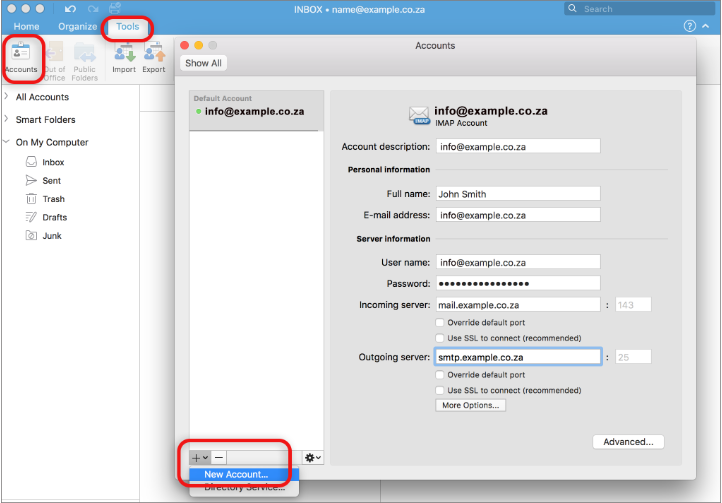Viewport: 722px width, 503px height.
Task: Choose New Account... from the menu
Action: pyautogui.click(x=245, y=474)
